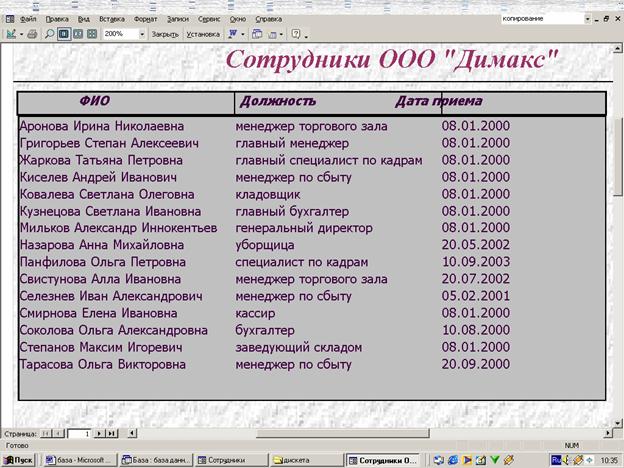Open the 200% zoom dropdown
Image resolution: width=624 pixels, height=468 pixels.
[141, 34]
